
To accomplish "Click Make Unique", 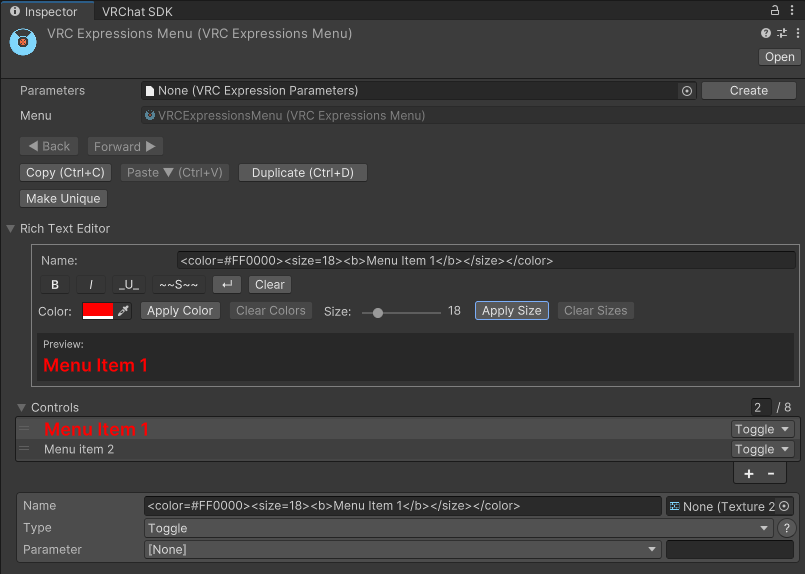I will click(x=63, y=199).
